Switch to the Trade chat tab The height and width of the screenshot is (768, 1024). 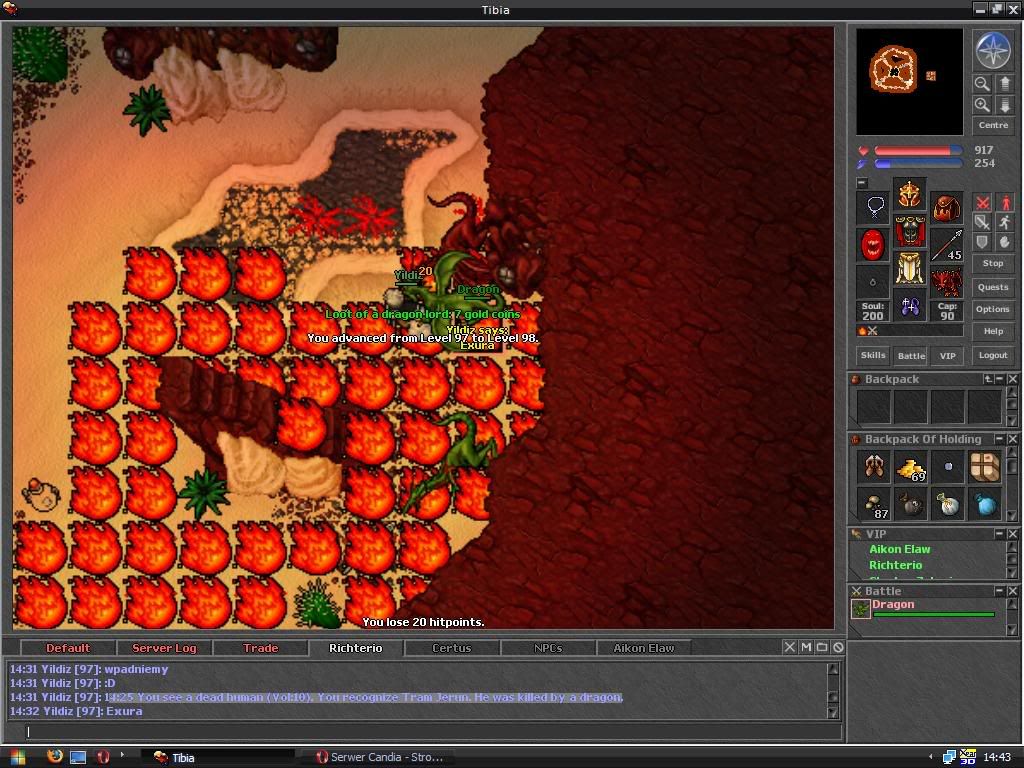pyautogui.click(x=260, y=648)
